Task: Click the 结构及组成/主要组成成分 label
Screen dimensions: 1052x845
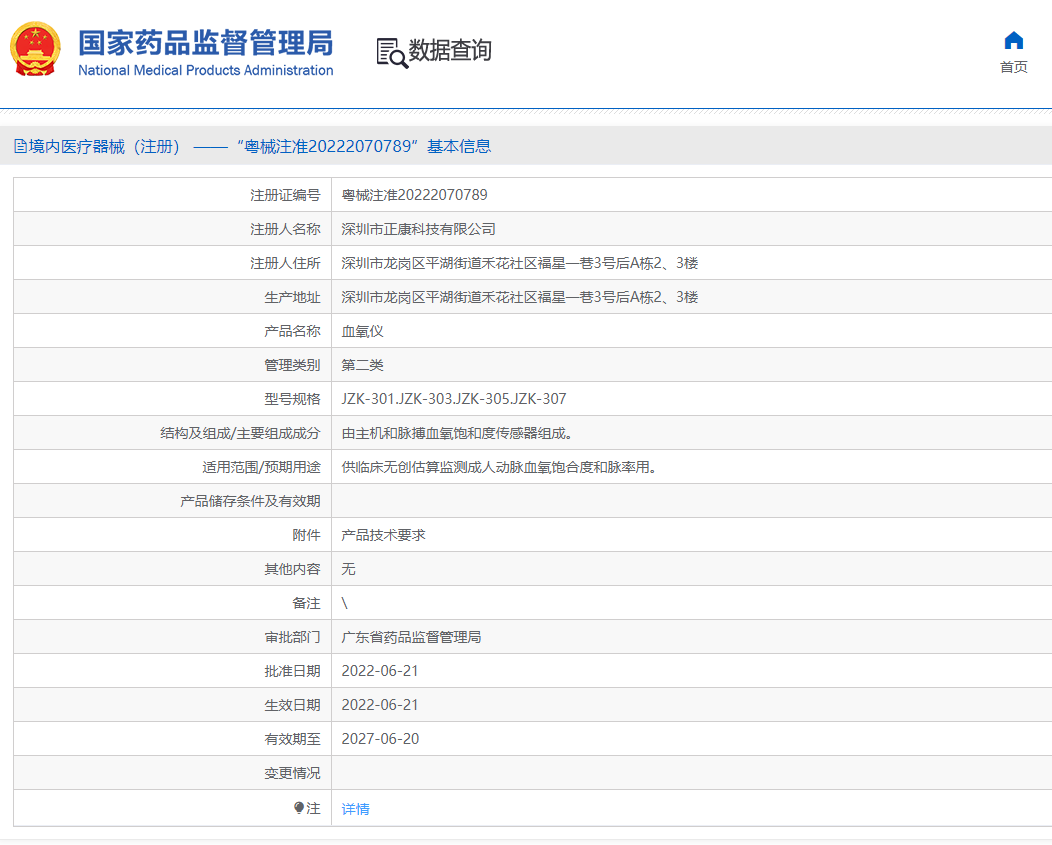Action: click(240, 434)
